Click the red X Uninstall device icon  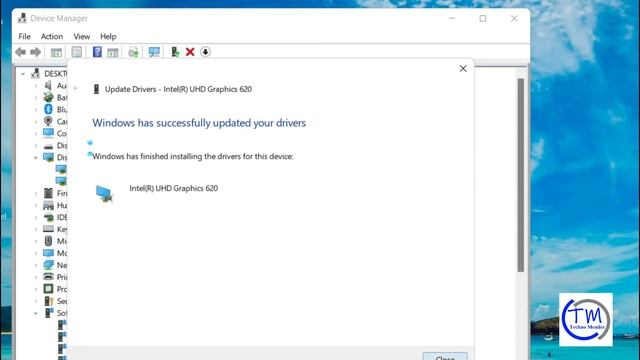(x=190, y=52)
